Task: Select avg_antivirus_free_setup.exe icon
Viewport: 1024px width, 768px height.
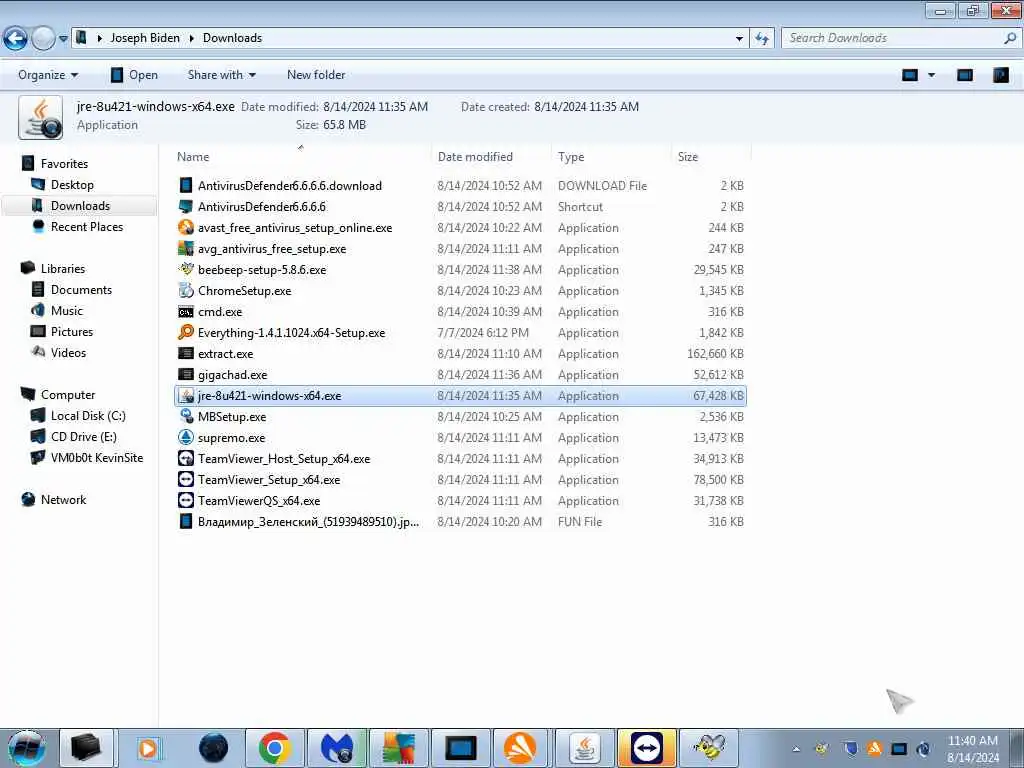Action: pos(186,248)
